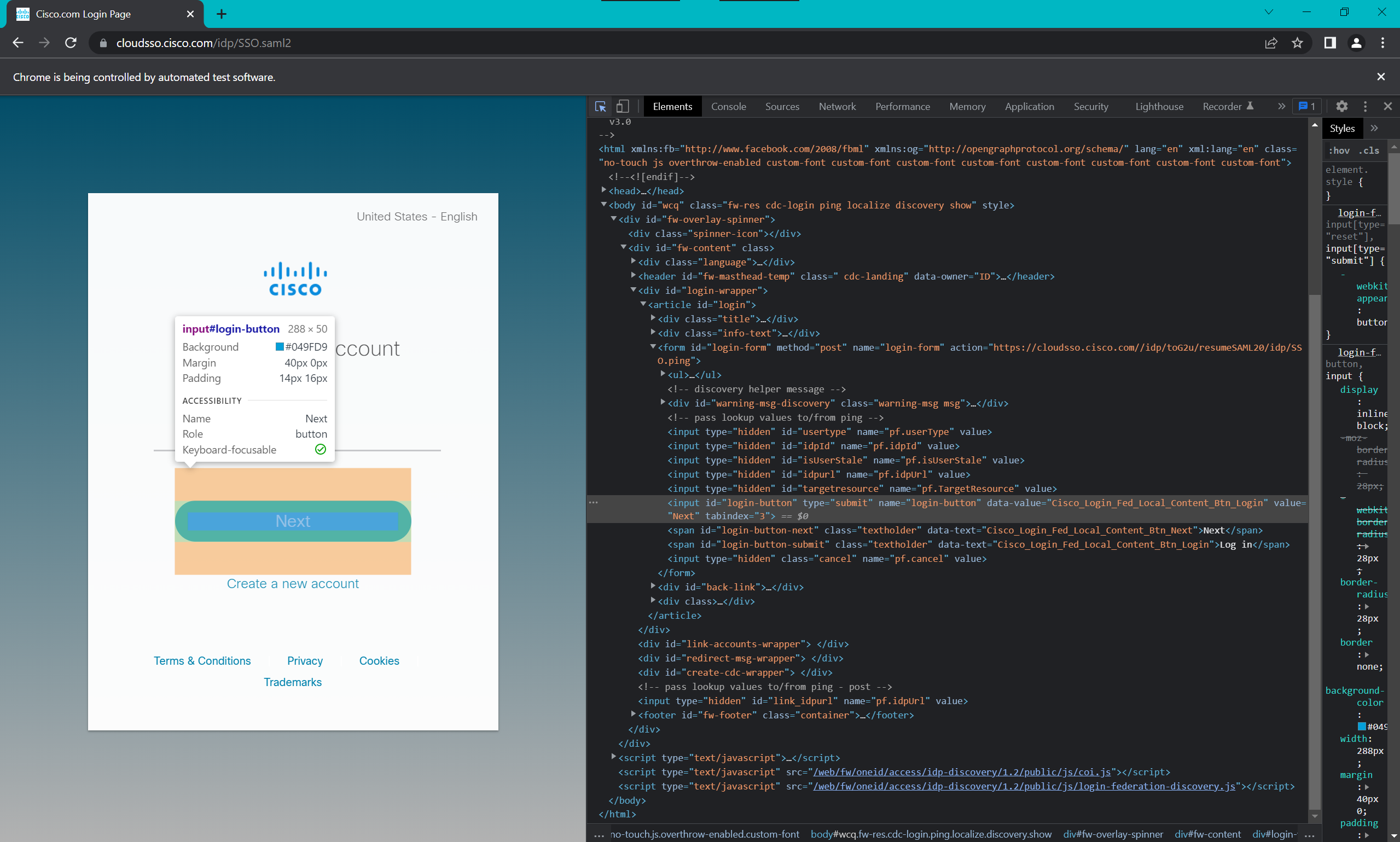Open the Security tab

pyautogui.click(x=1090, y=106)
